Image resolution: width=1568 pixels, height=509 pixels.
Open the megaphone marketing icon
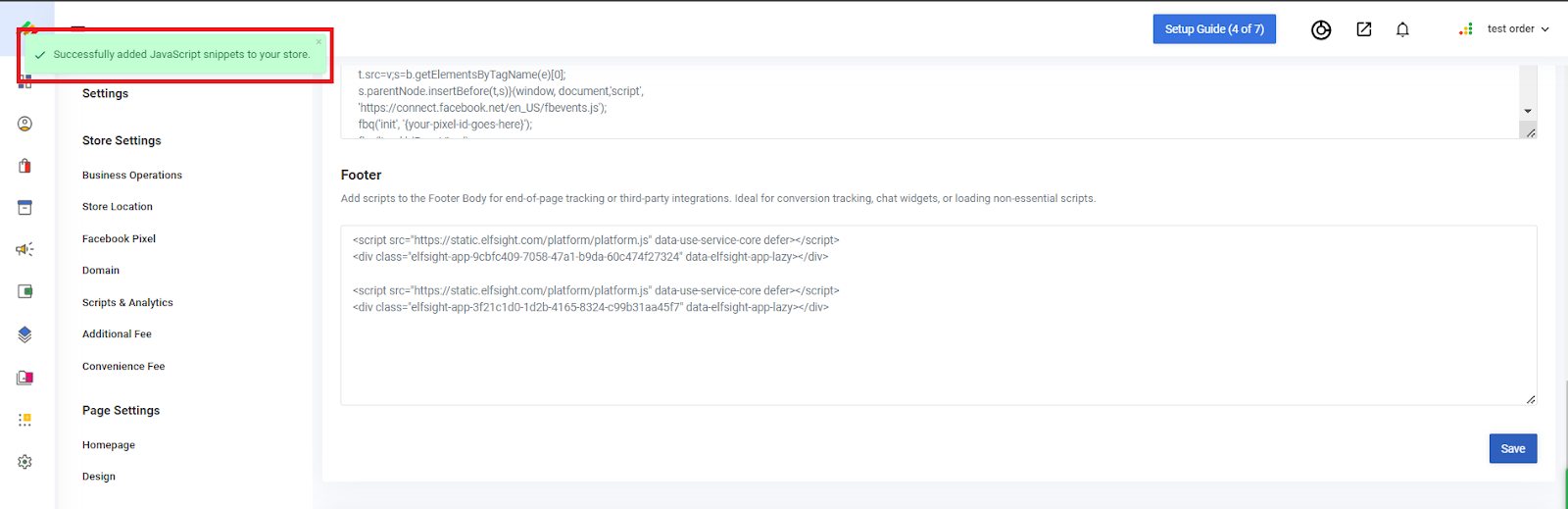[x=24, y=249]
